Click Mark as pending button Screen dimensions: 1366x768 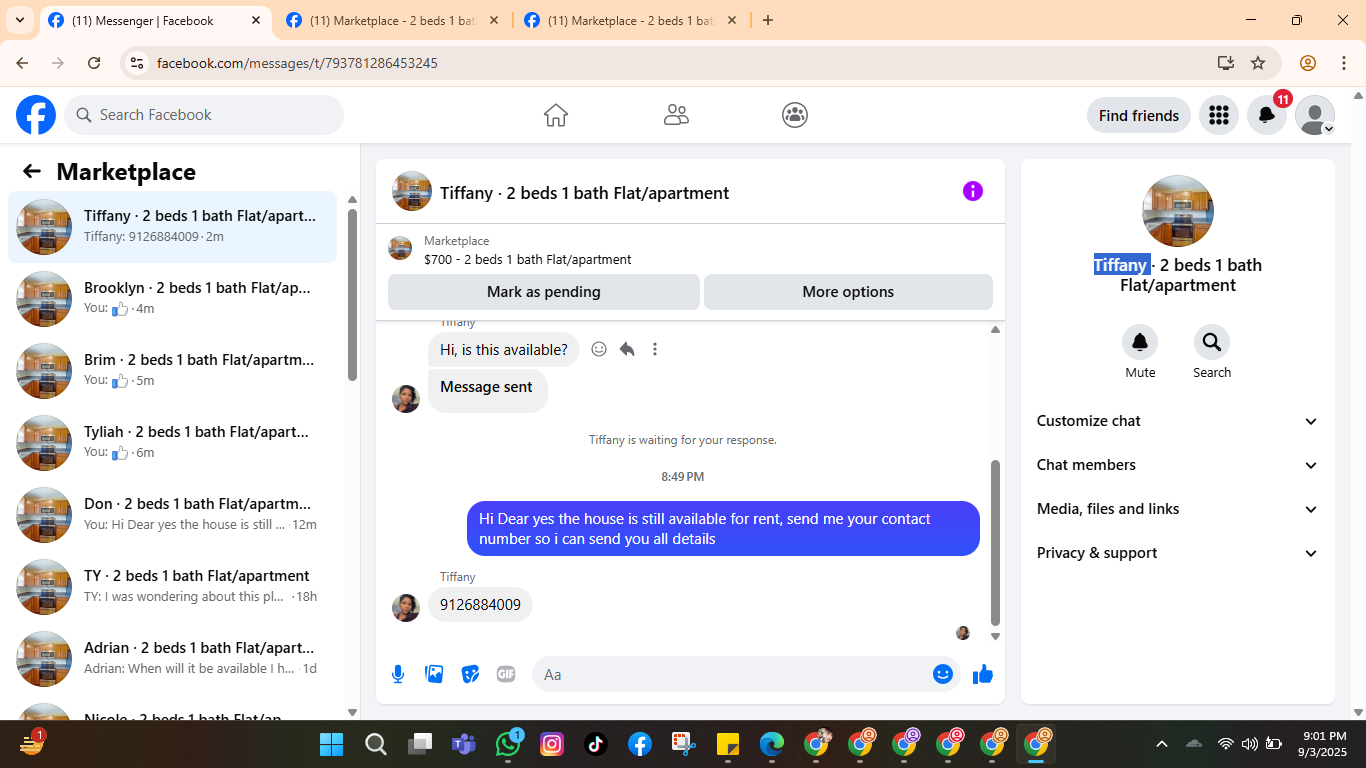point(544,292)
